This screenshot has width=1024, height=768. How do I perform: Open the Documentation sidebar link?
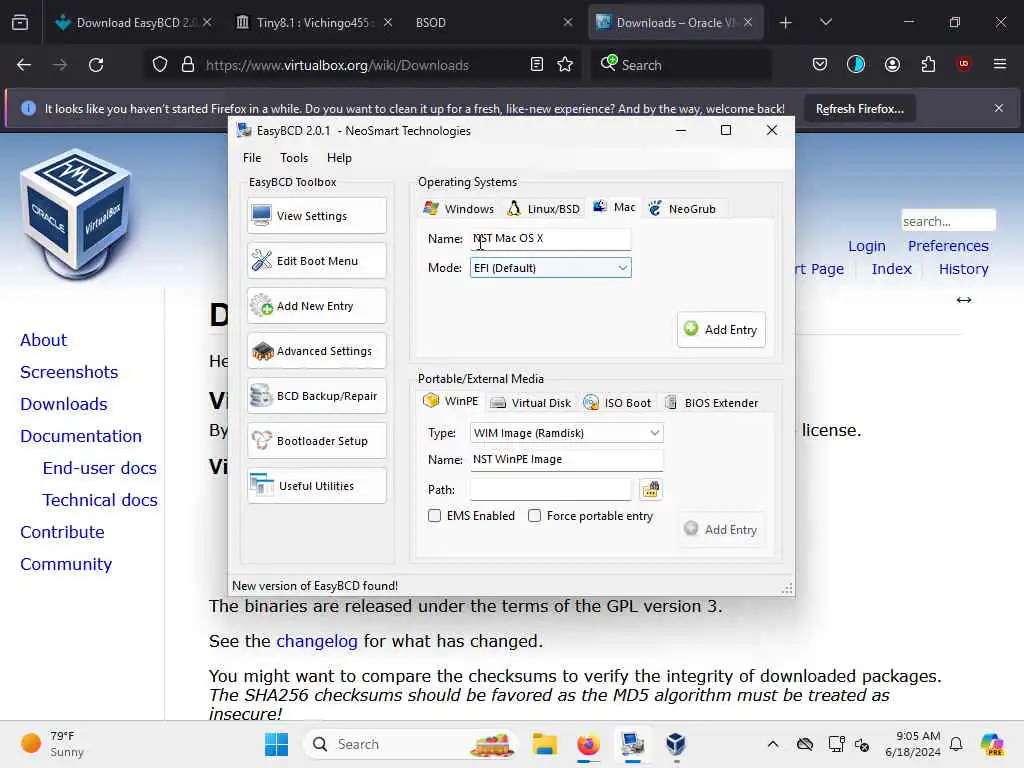[81, 436]
